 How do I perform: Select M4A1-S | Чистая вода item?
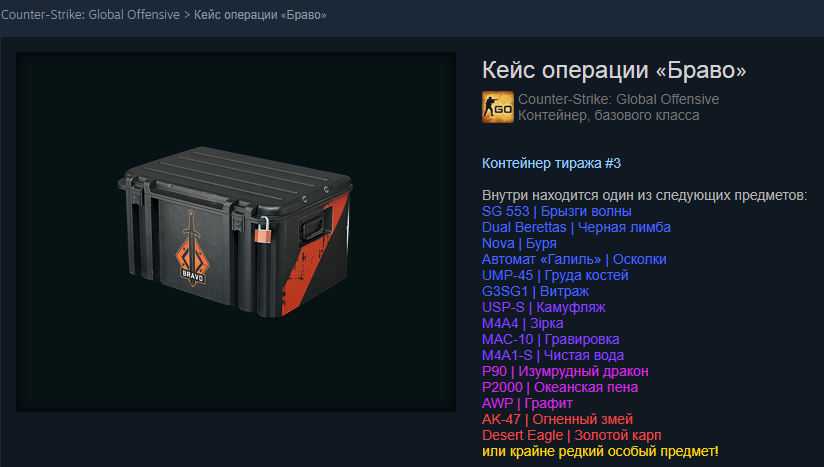tap(553, 356)
